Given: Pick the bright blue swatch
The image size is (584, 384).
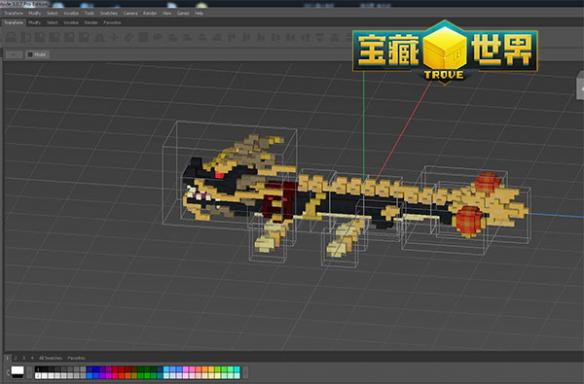Looking at the screenshot, I should pos(90,375).
